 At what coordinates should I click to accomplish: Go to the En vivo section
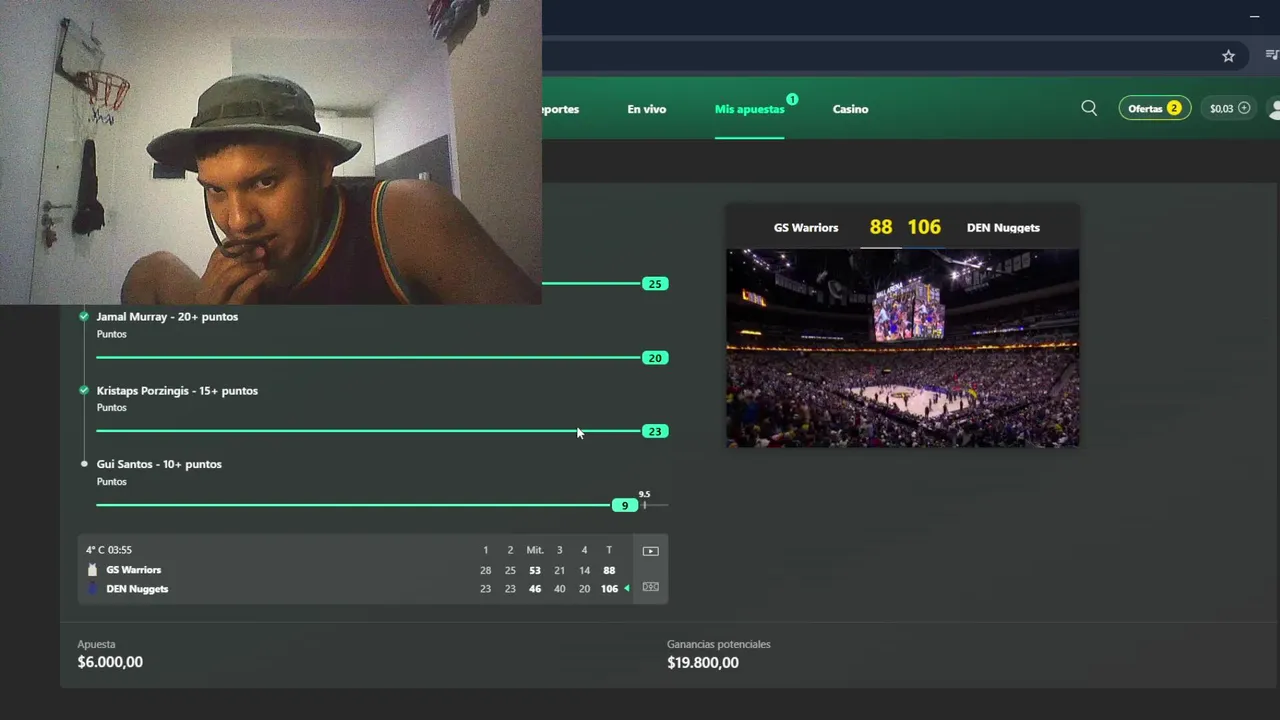tap(646, 109)
